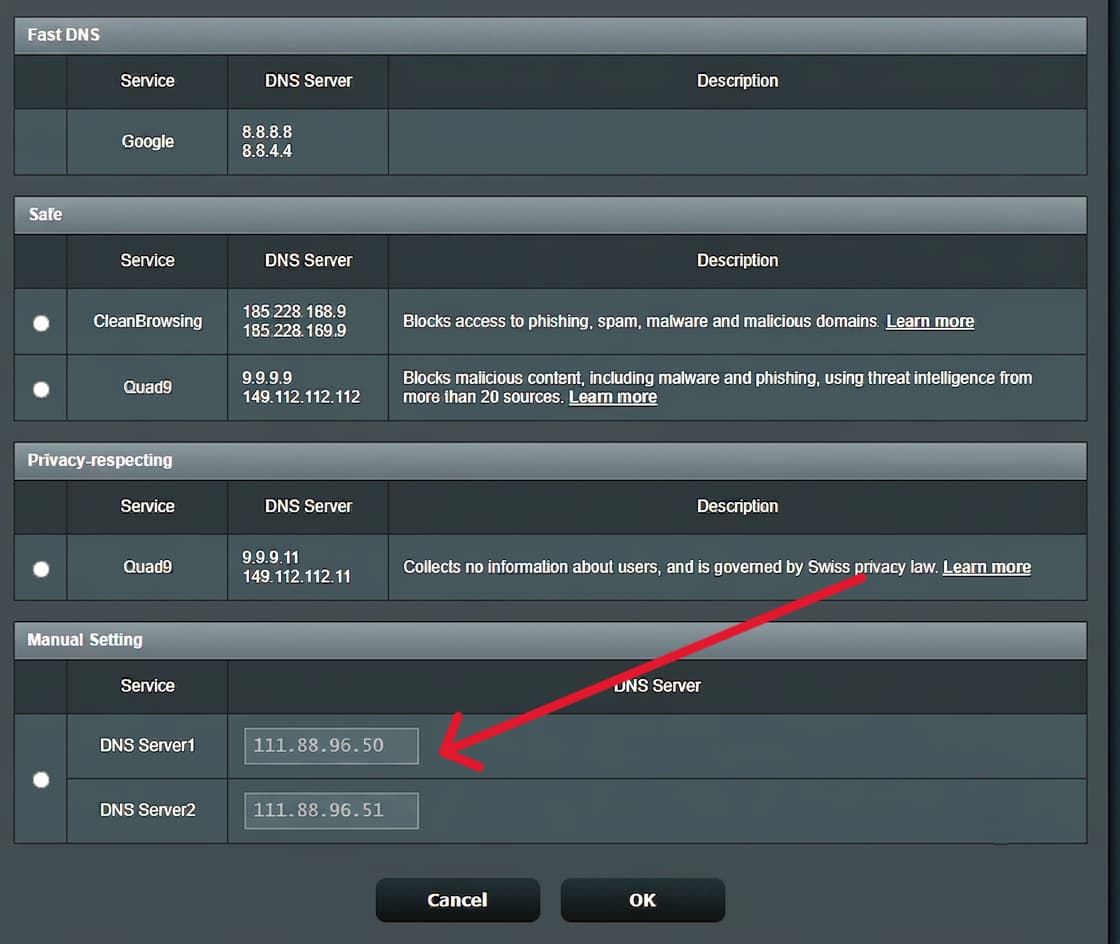The width and height of the screenshot is (1120, 944).
Task: Click the DNS Server2 input field
Action: pyautogui.click(x=331, y=810)
